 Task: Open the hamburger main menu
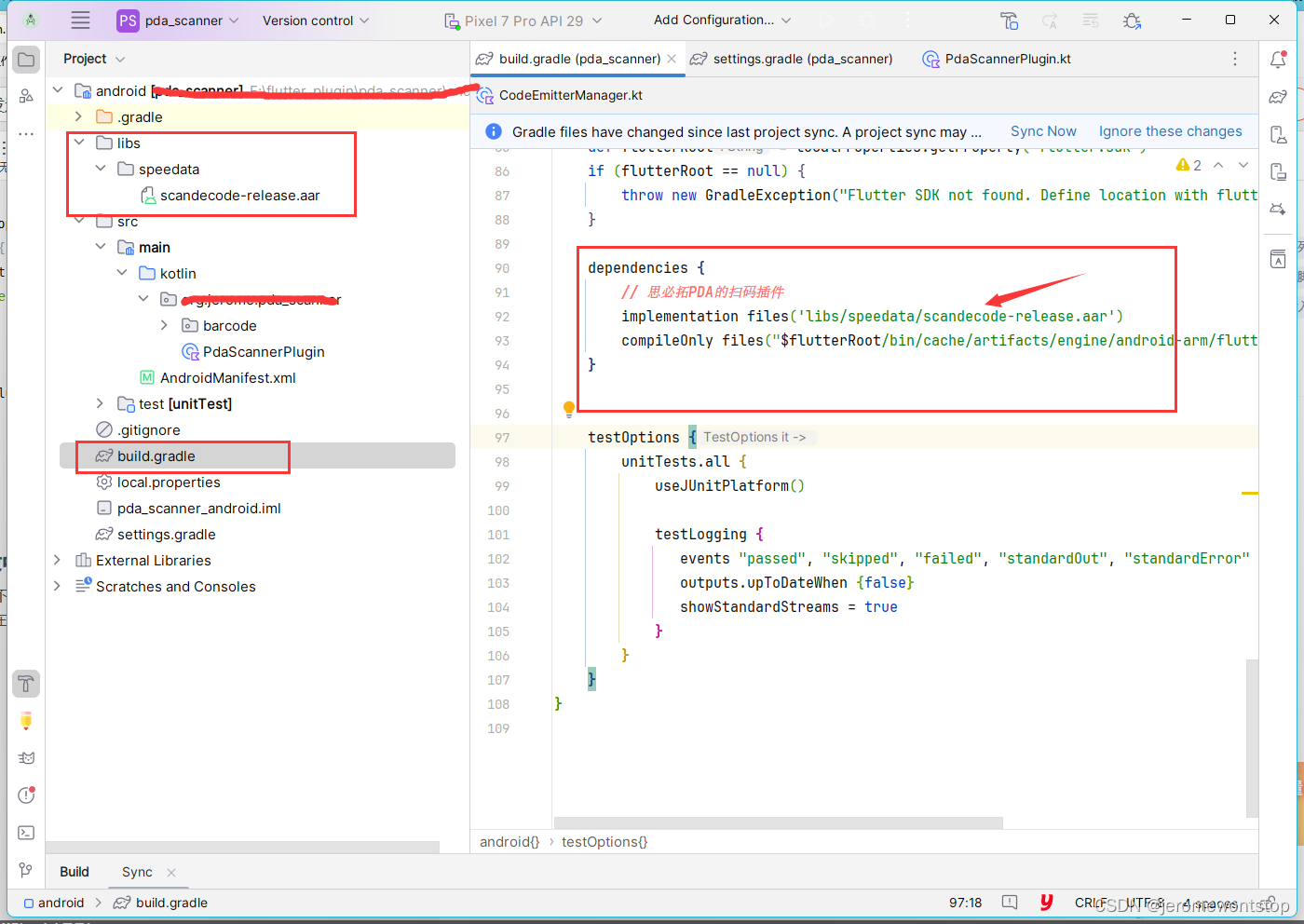[x=81, y=20]
